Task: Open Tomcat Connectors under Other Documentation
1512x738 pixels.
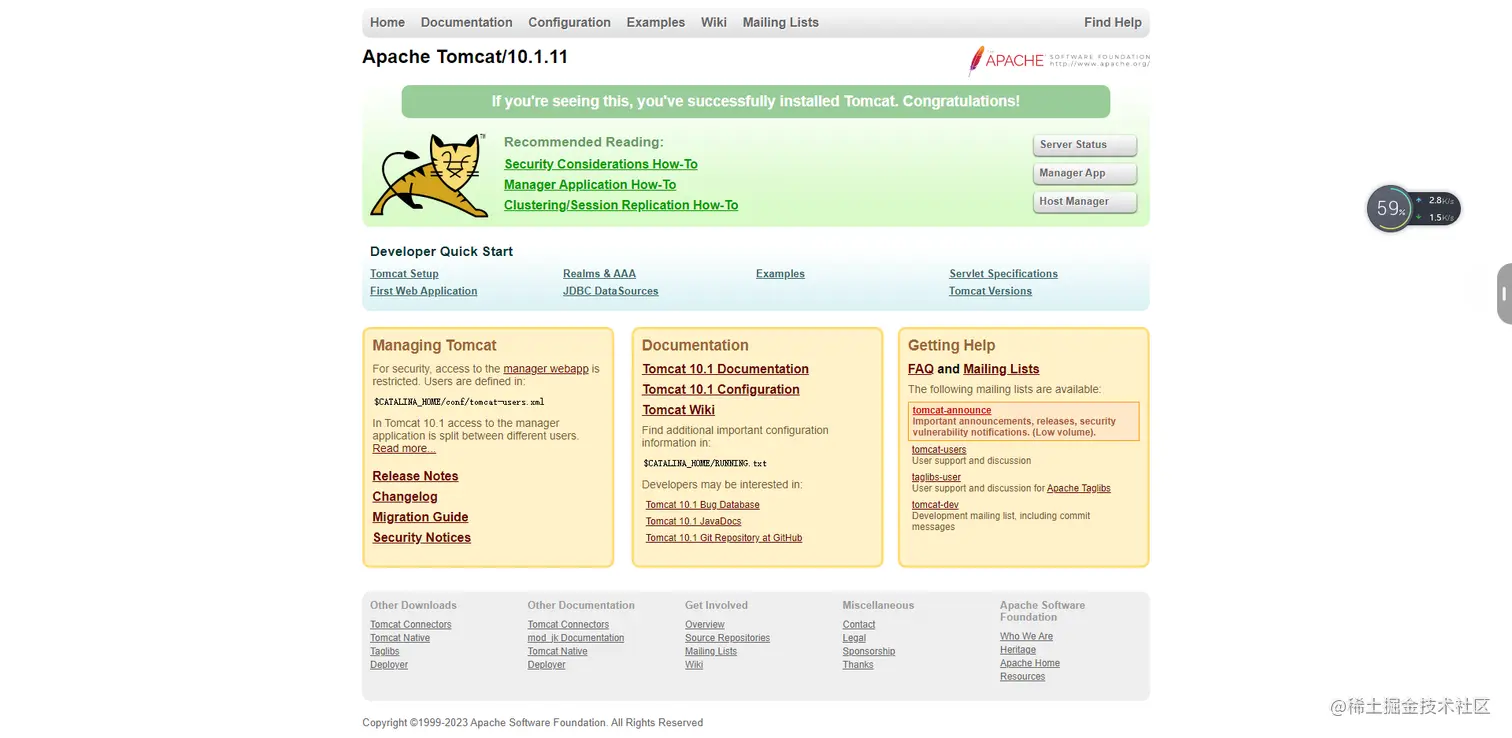Action: (568, 625)
